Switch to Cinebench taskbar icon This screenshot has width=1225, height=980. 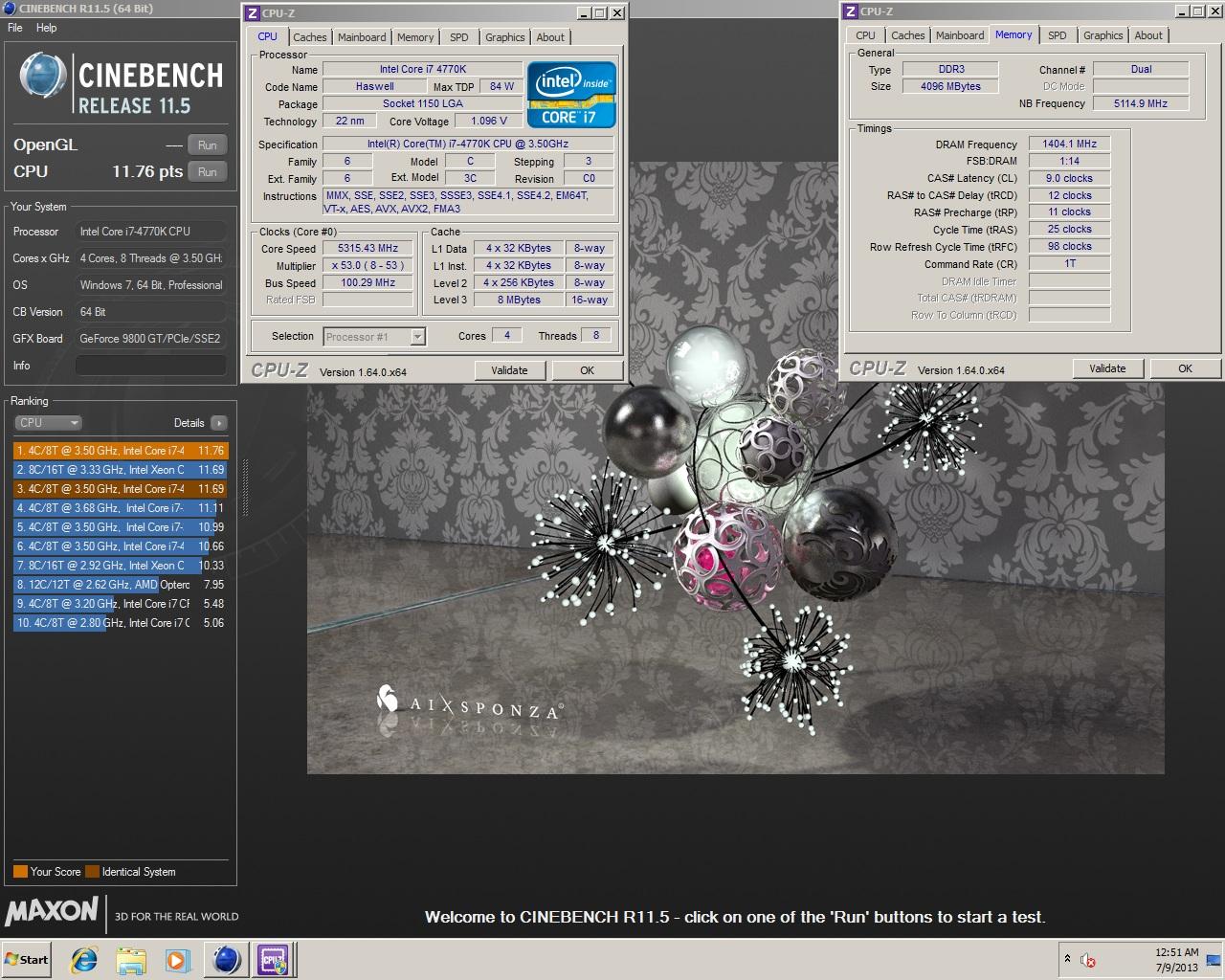[x=227, y=960]
